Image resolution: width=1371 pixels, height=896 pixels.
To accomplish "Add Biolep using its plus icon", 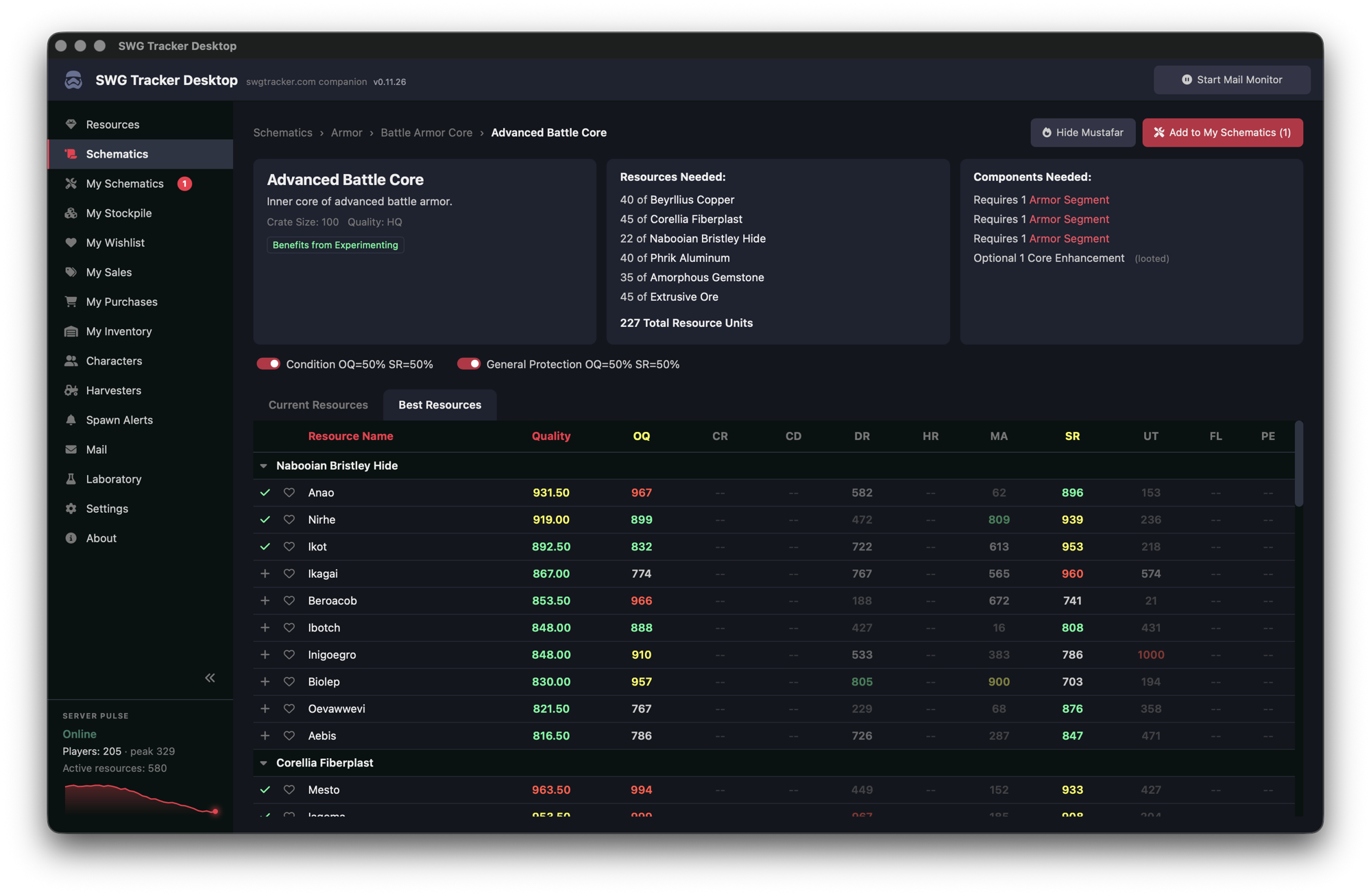I will pos(265,681).
